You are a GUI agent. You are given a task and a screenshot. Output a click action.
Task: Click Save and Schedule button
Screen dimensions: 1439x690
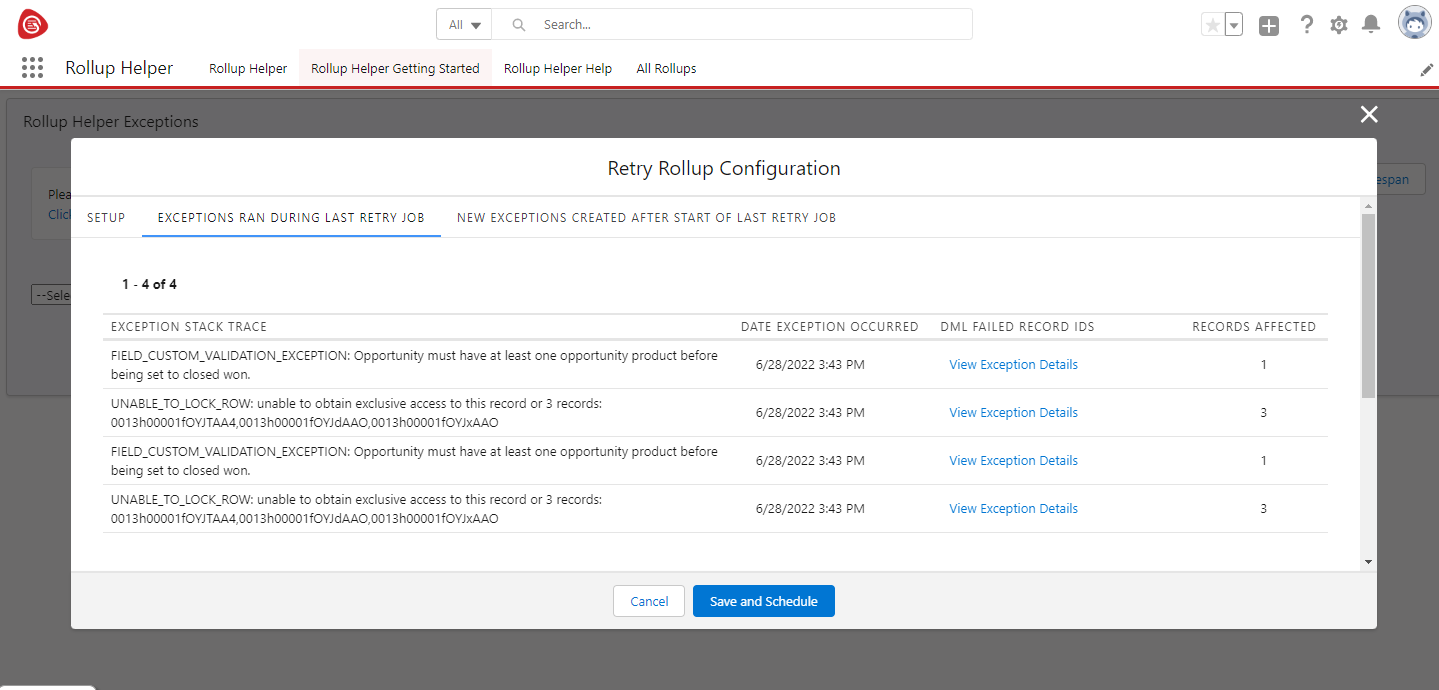(764, 601)
